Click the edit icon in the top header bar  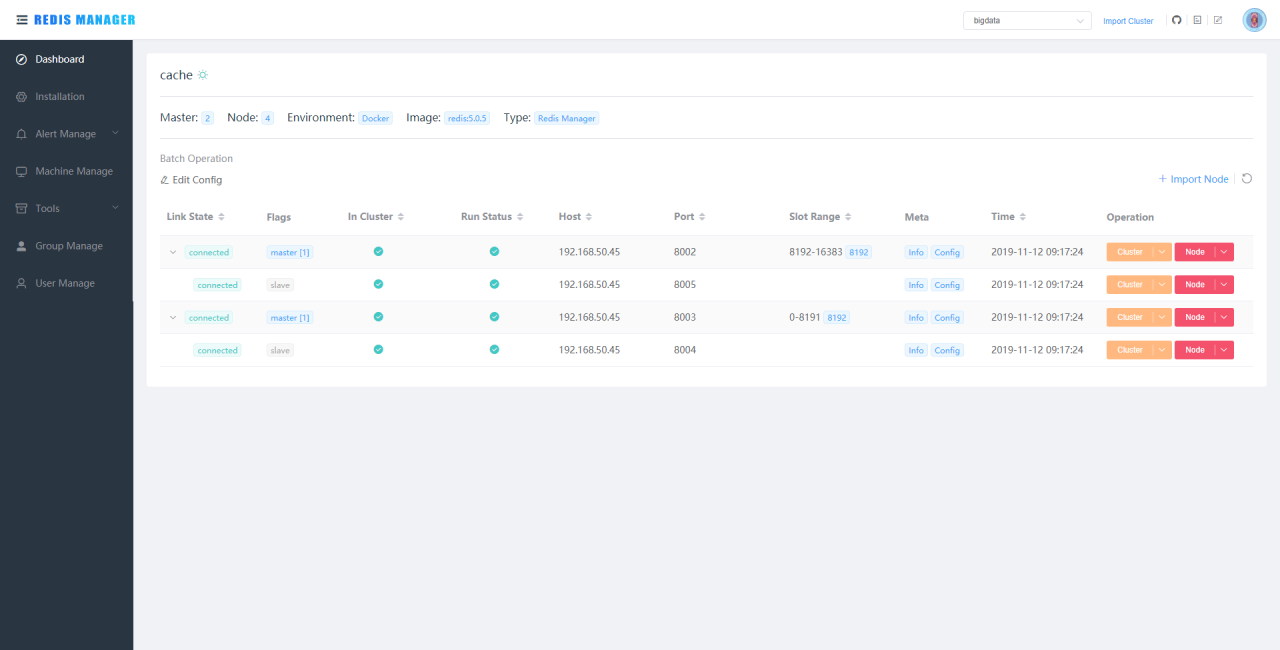pos(1218,20)
